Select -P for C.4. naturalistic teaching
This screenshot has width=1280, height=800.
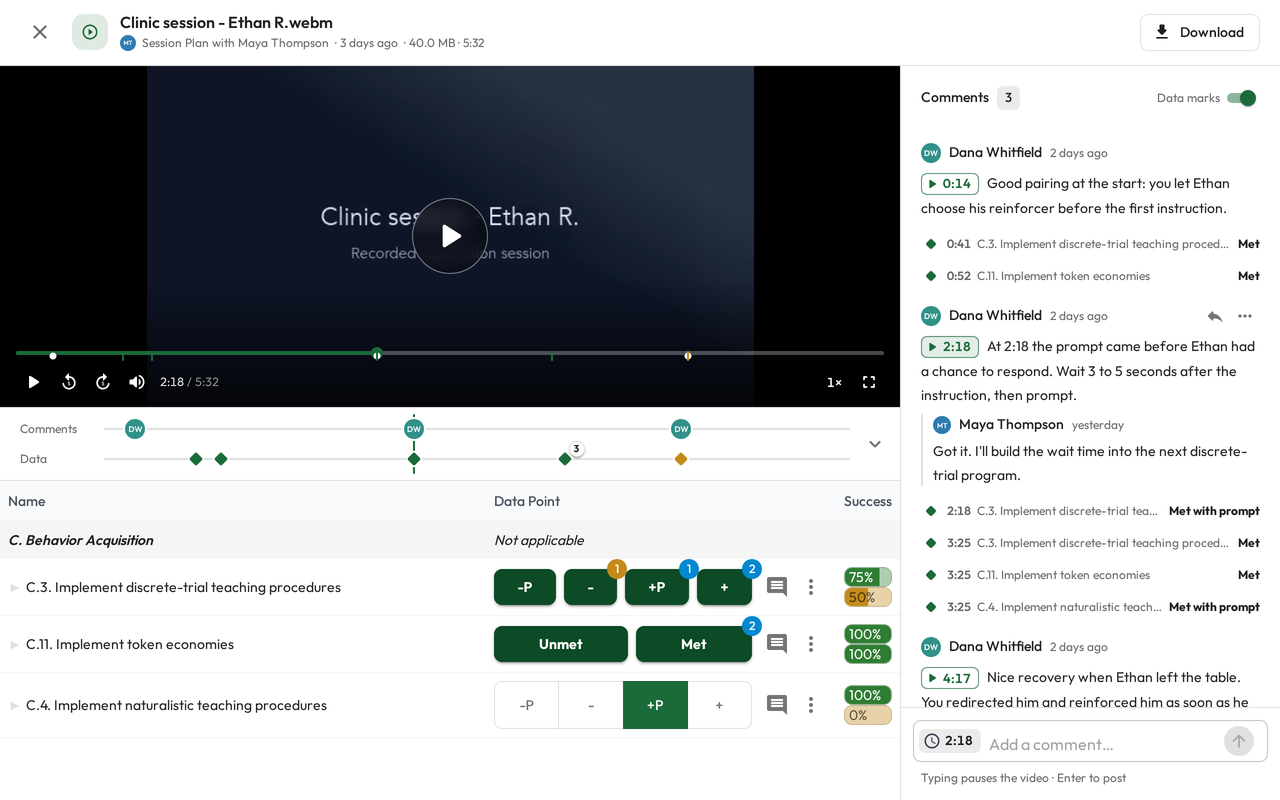[527, 705]
